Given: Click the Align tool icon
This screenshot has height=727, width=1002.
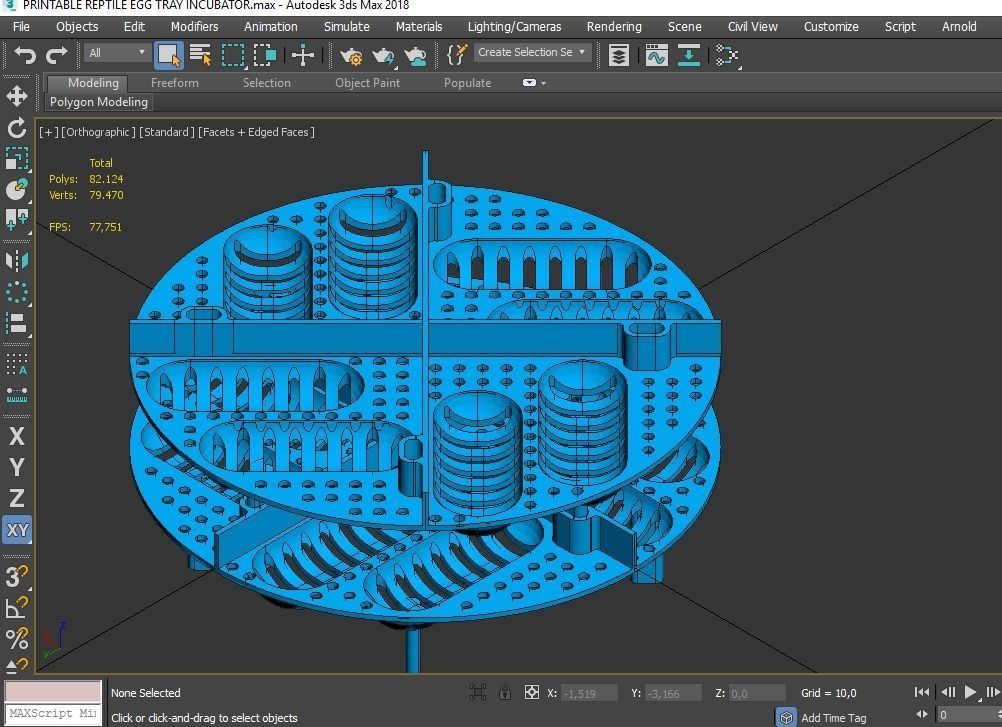Looking at the screenshot, I should click(x=17, y=323).
